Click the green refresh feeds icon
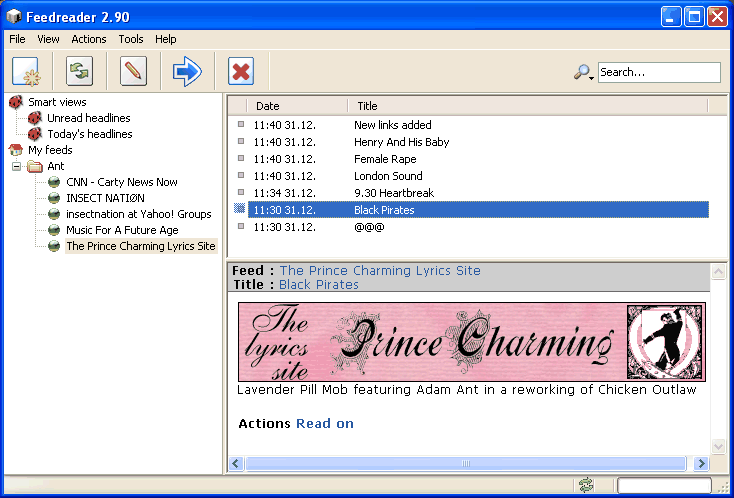This screenshot has width=734, height=498. [79, 72]
